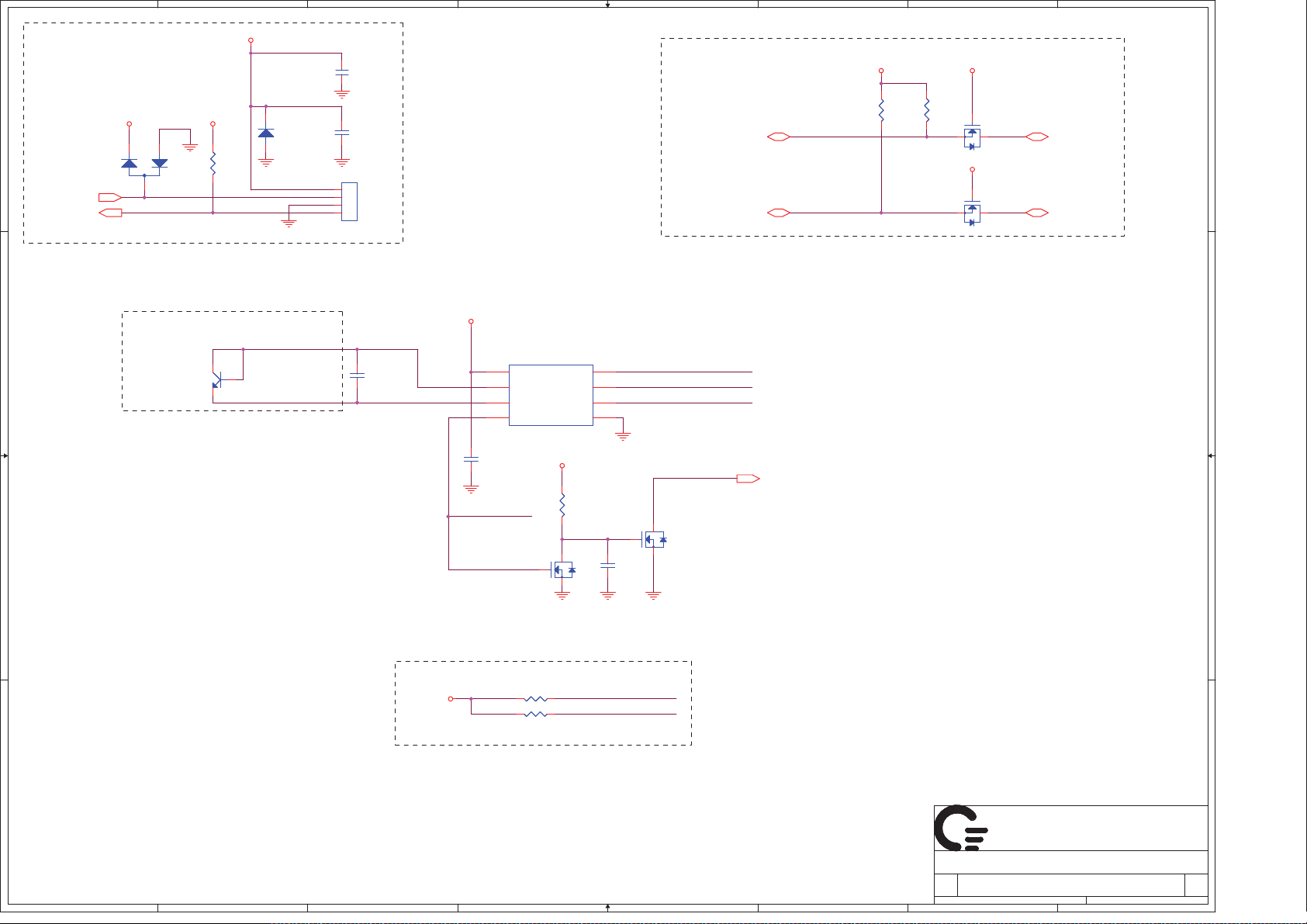This screenshot has width=1307, height=924.
Task: Click the upper-right bidirectional port in the top-right block
Action: coord(1037,137)
